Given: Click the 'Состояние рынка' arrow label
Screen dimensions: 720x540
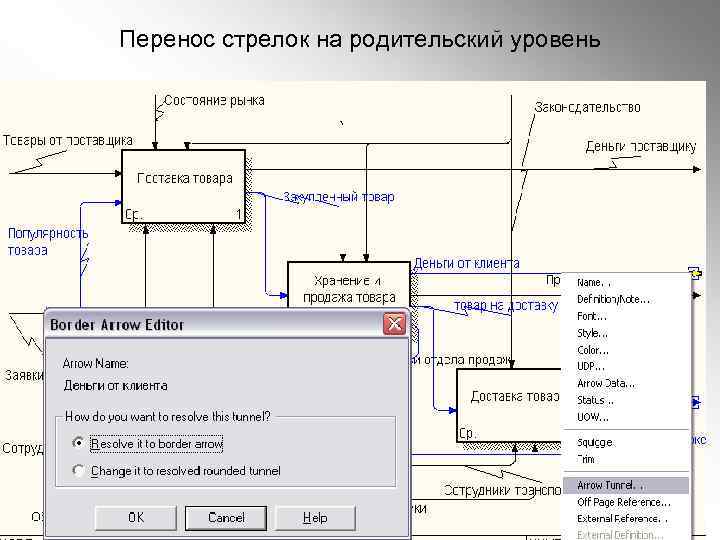Looking at the screenshot, I should tap(214, 101).
